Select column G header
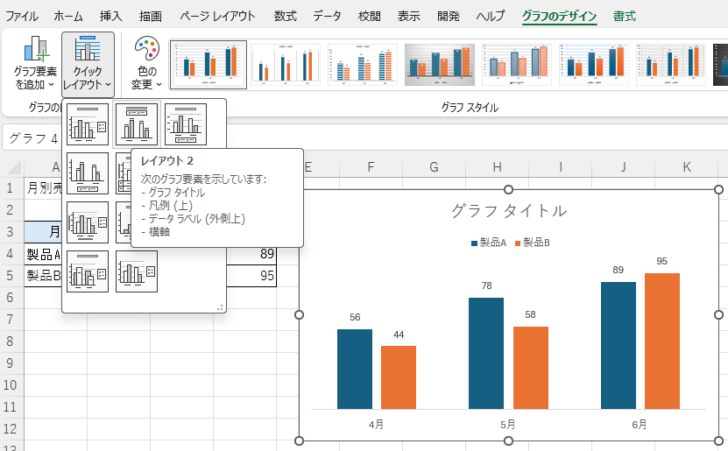 pos(434,167)
